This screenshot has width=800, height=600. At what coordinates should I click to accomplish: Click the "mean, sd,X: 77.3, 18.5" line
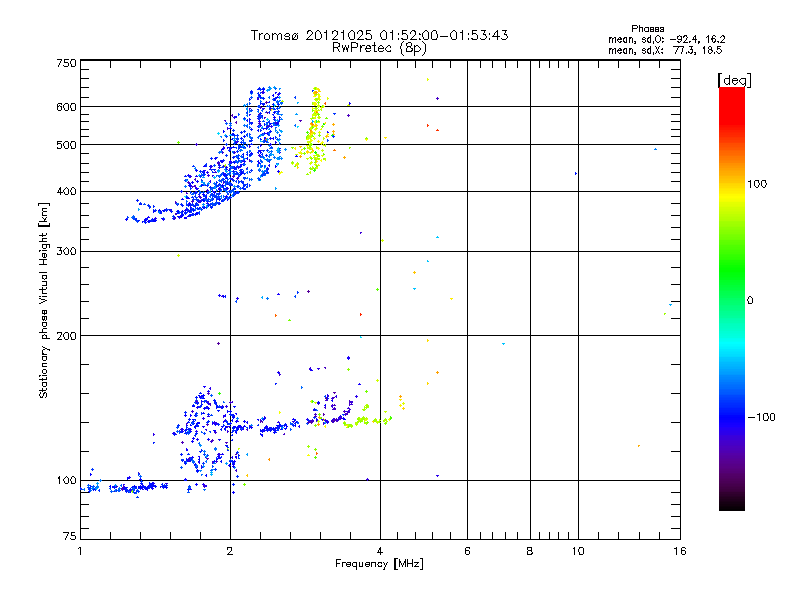pyautogui.click(x=665, y=51)
